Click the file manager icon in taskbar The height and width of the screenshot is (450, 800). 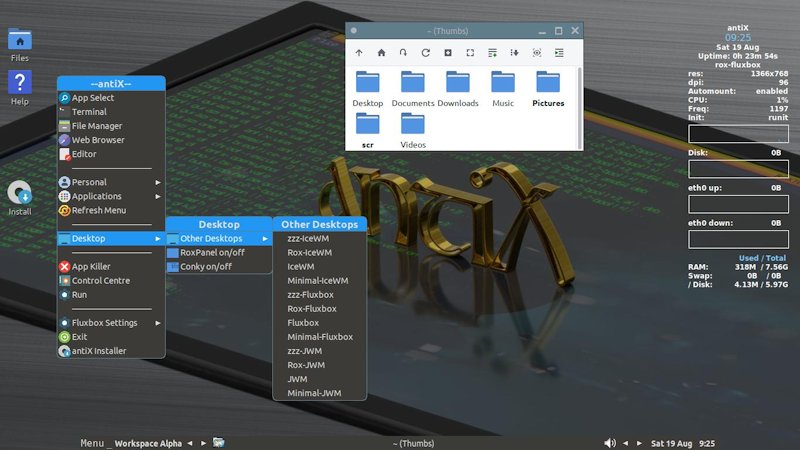[x=218, y=443]
